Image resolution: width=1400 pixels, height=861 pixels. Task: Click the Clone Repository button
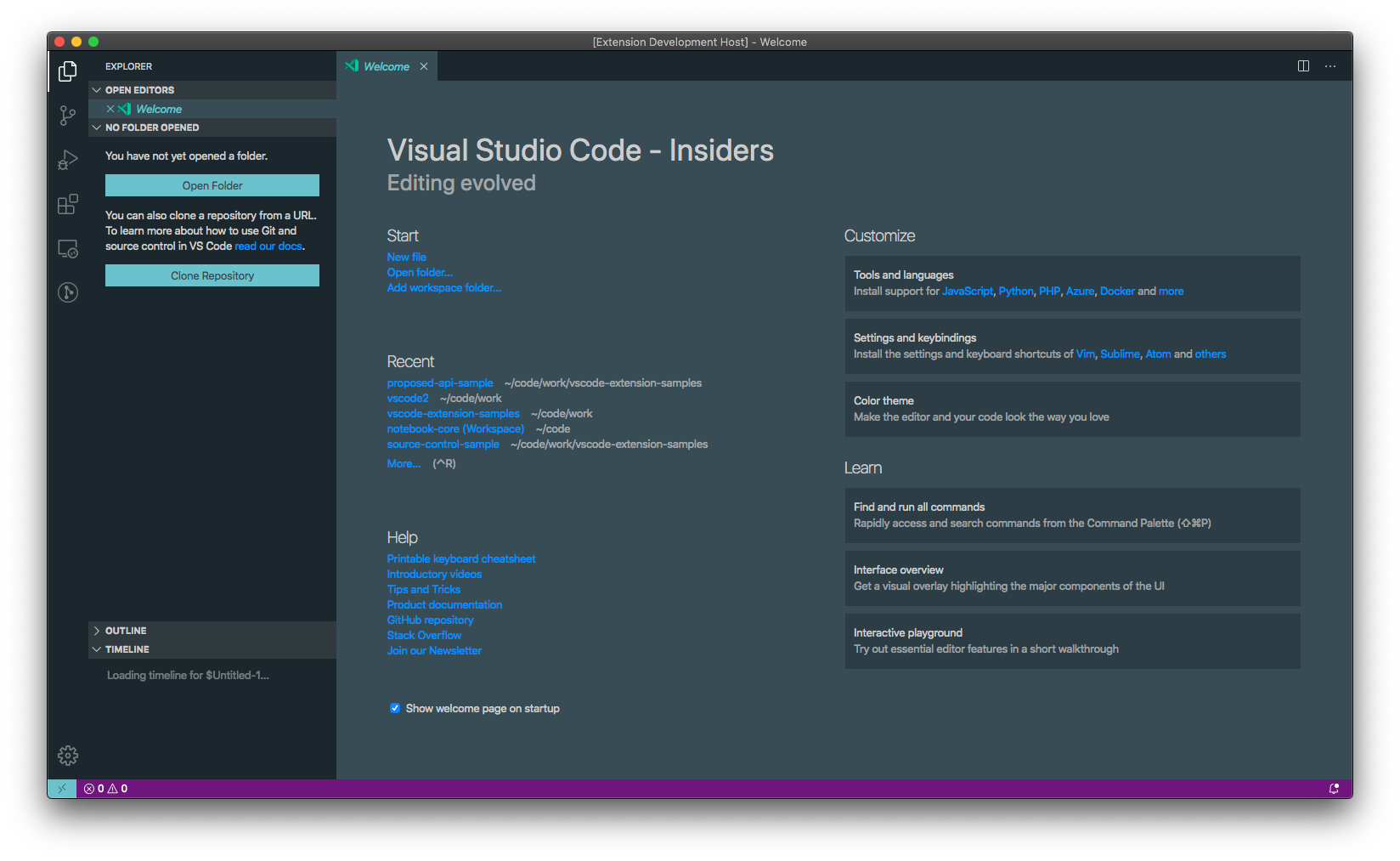[212, 275]
